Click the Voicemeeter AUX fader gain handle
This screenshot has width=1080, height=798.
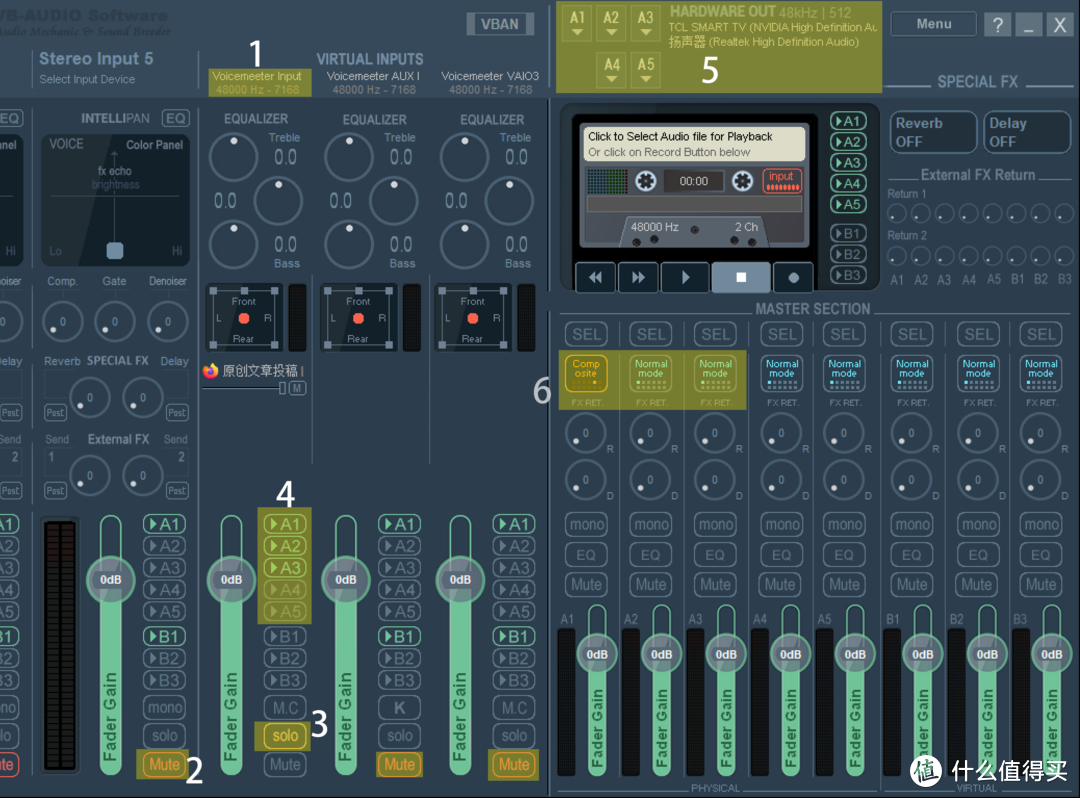(x=345, y=580)
